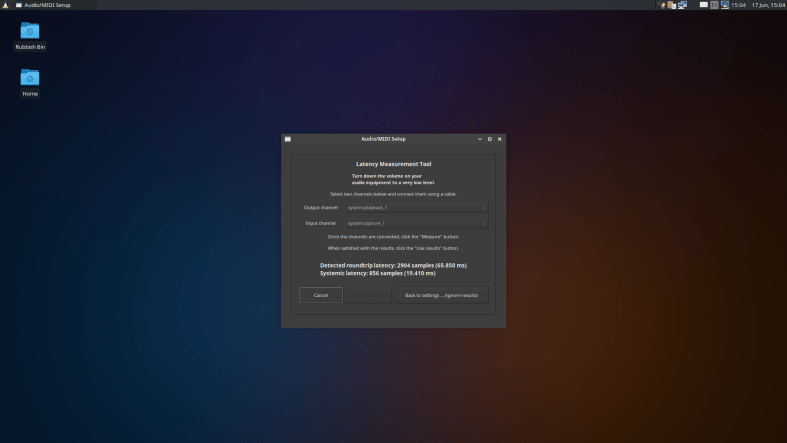Open the Home folder desktop icon
The image size is (787, 443).
point(30,77)
